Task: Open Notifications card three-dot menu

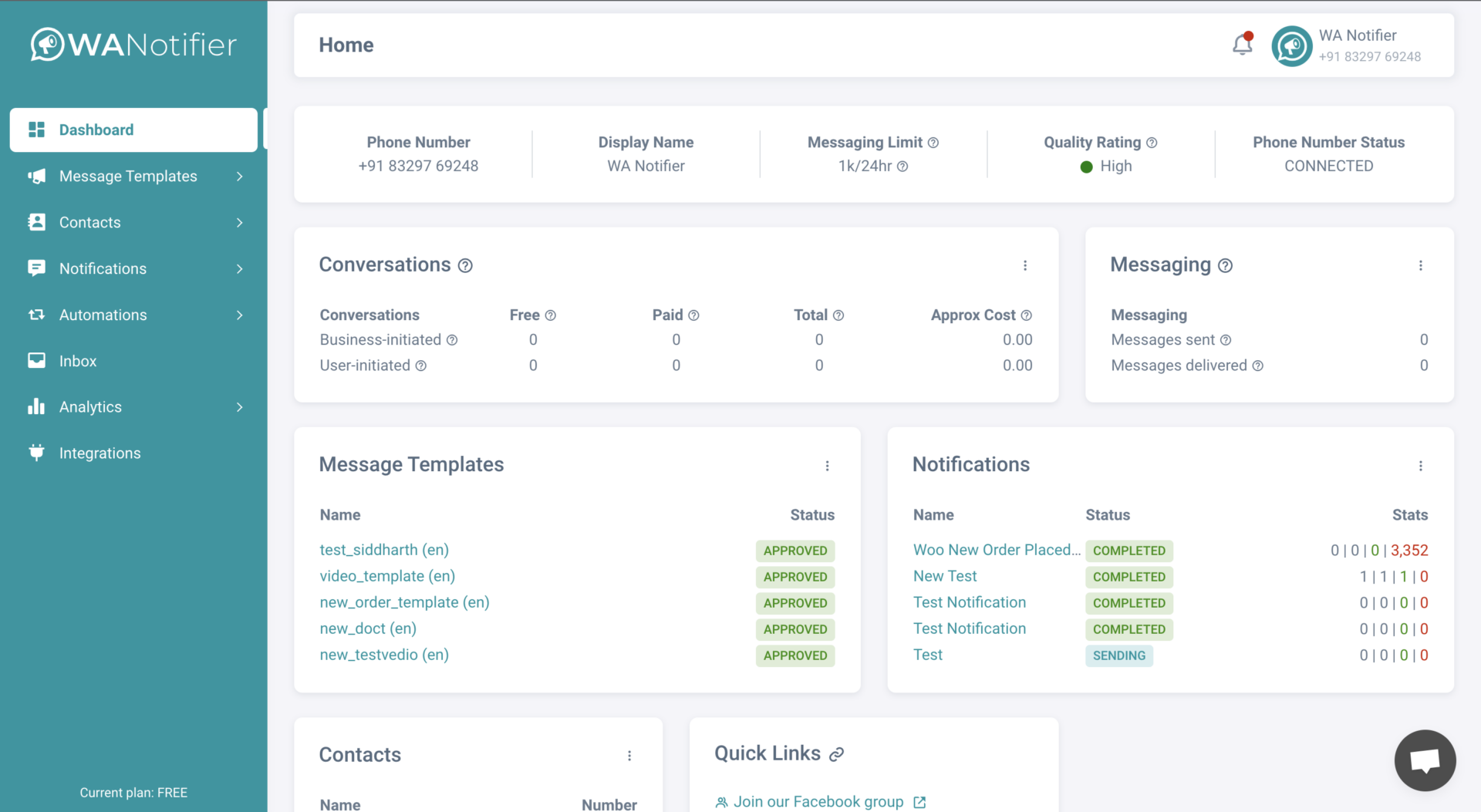Action: click(1420, 466)
